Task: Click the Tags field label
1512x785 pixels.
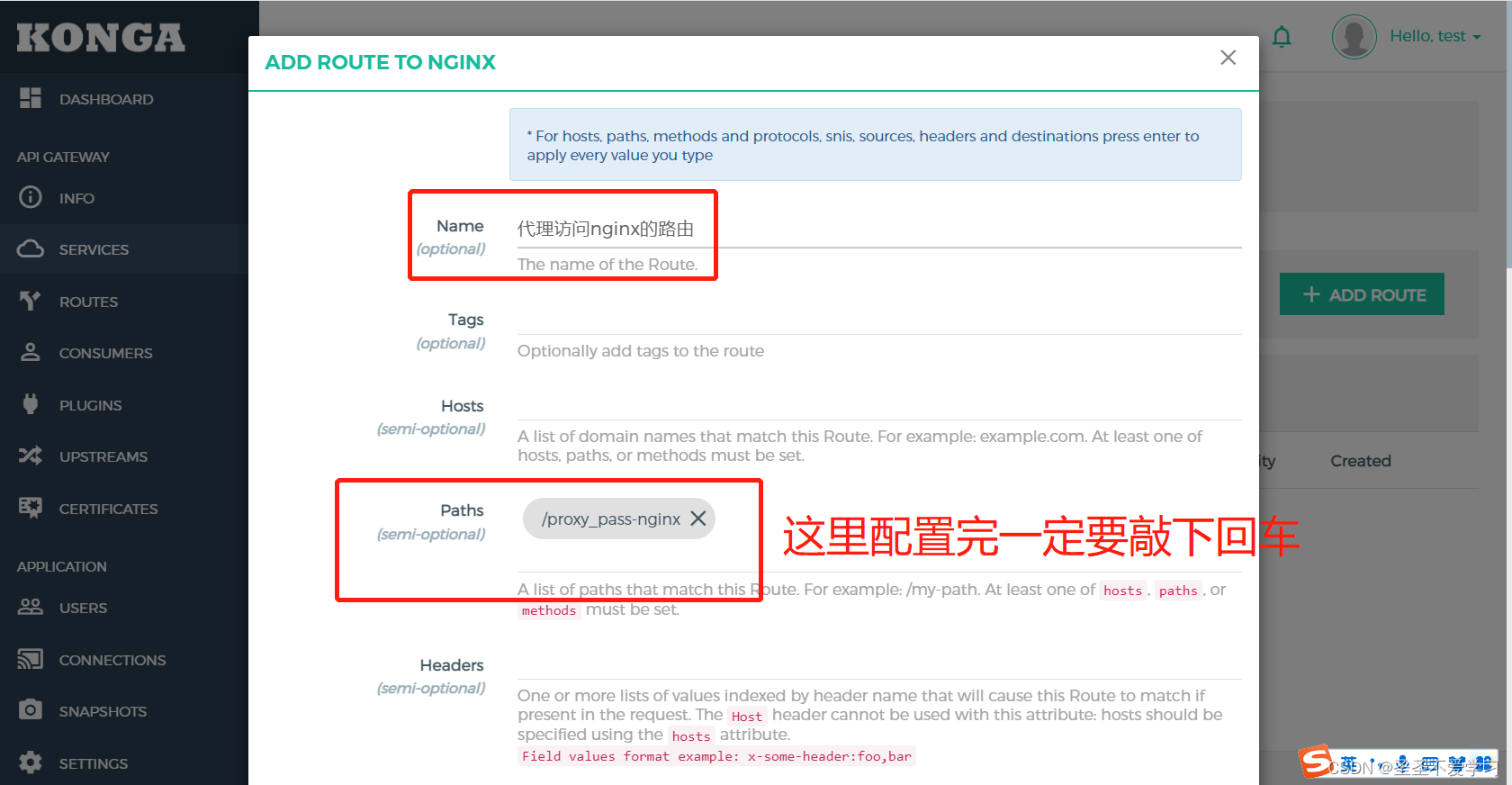Action: [466, 320]
